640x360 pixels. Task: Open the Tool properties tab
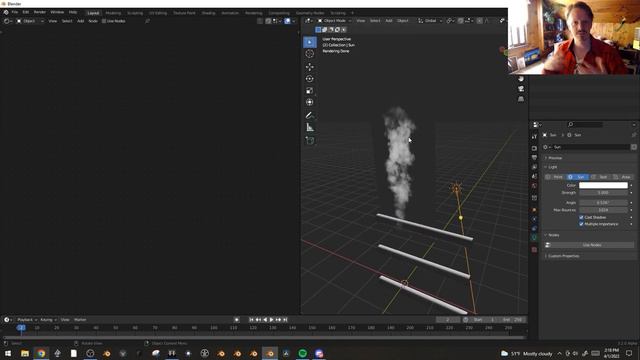(x=534, y=137)
